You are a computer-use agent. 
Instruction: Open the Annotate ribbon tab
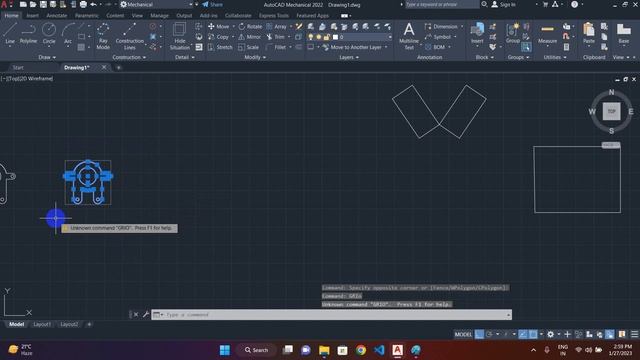[x=56, y=16]
